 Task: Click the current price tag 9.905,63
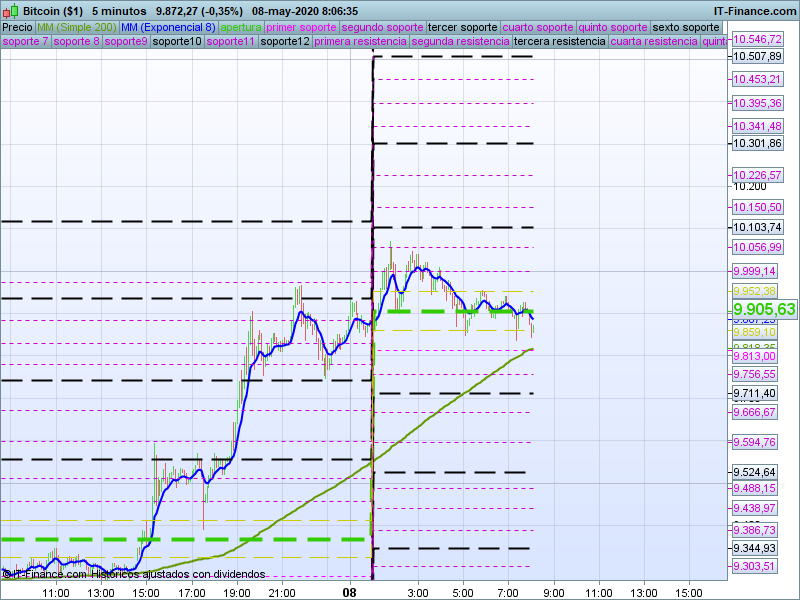tap(764, 309)
